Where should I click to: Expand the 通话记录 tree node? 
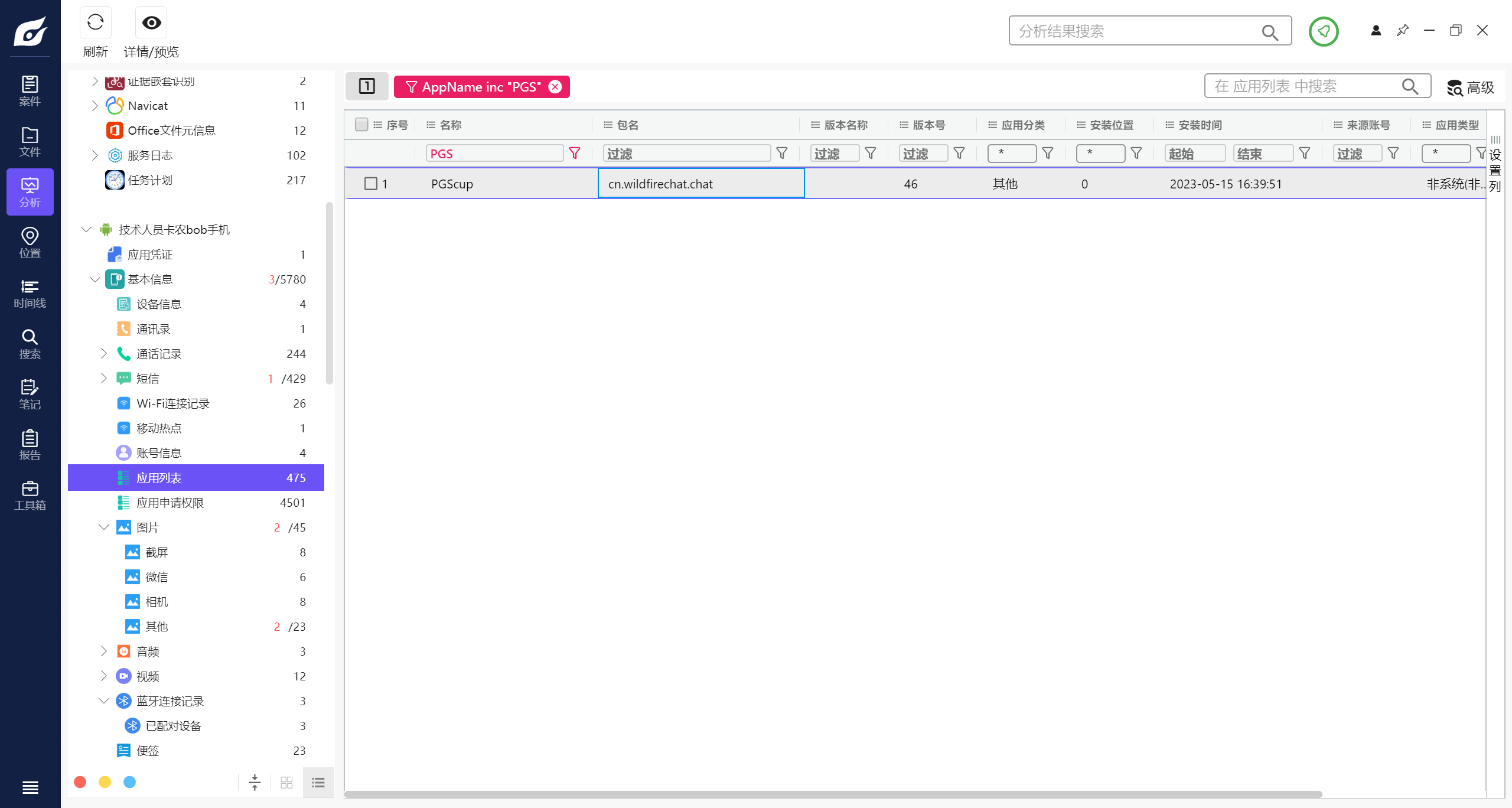[x=103, y=353]
